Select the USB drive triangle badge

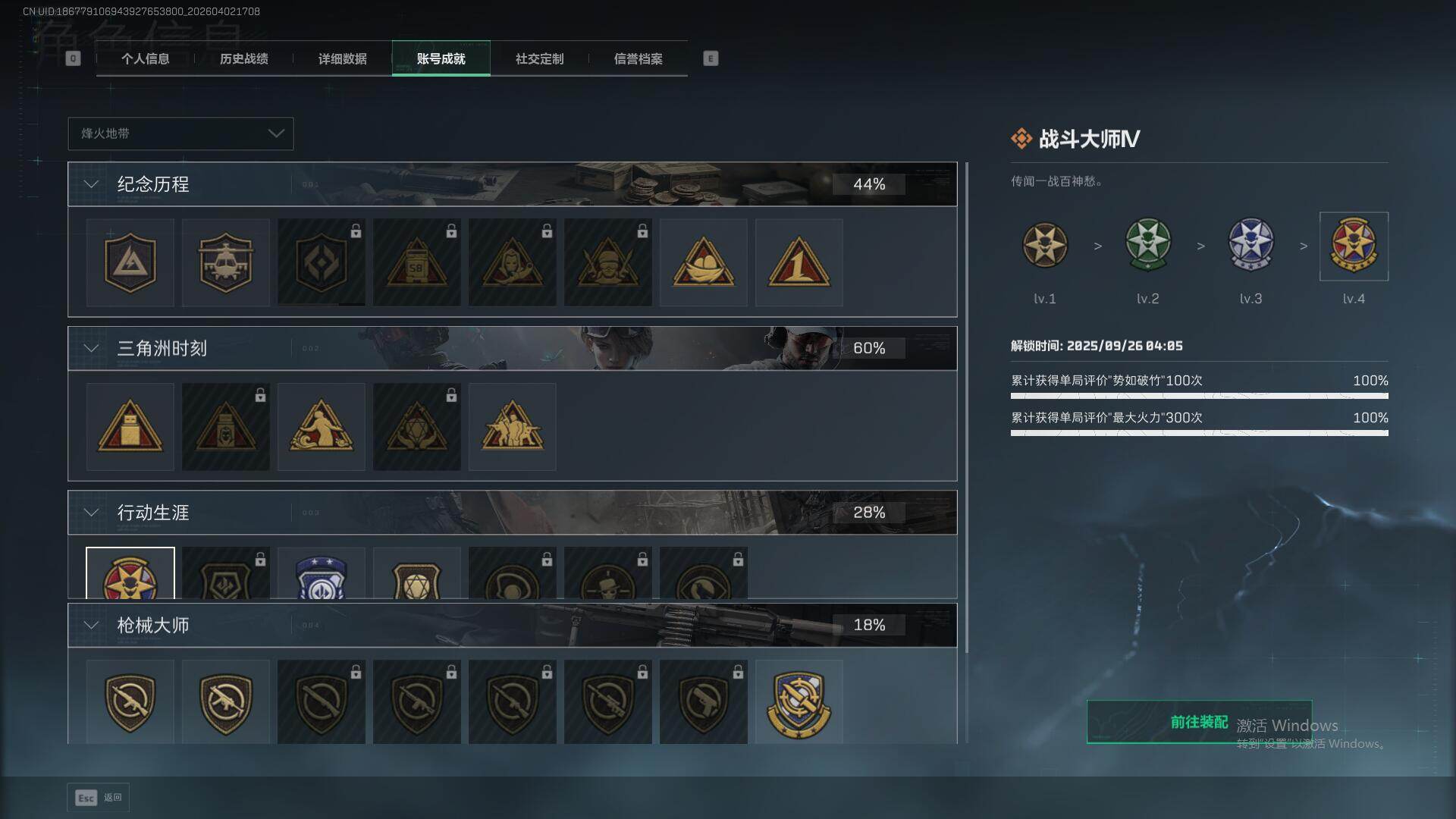(x=130, y=426)
